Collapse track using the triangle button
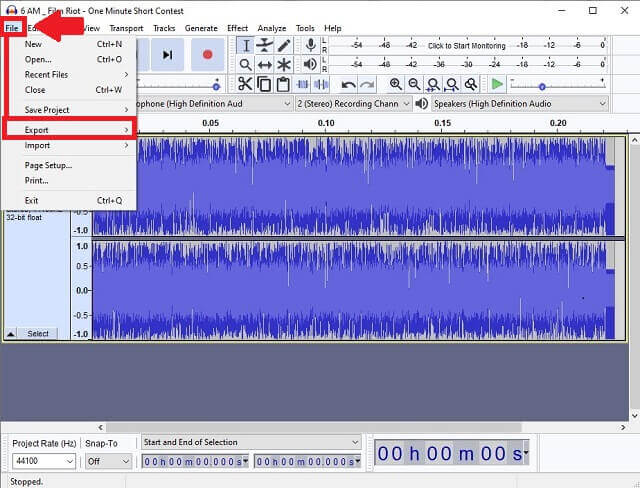The width and height of the screenshot is (640, 488). [x=11, y=334]
